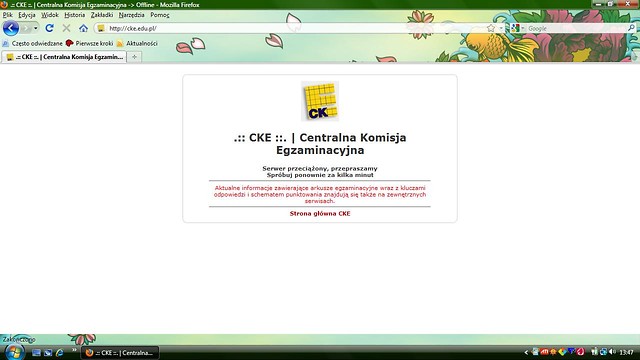
Task: Open the Historia menu
Action: (75, 15)
